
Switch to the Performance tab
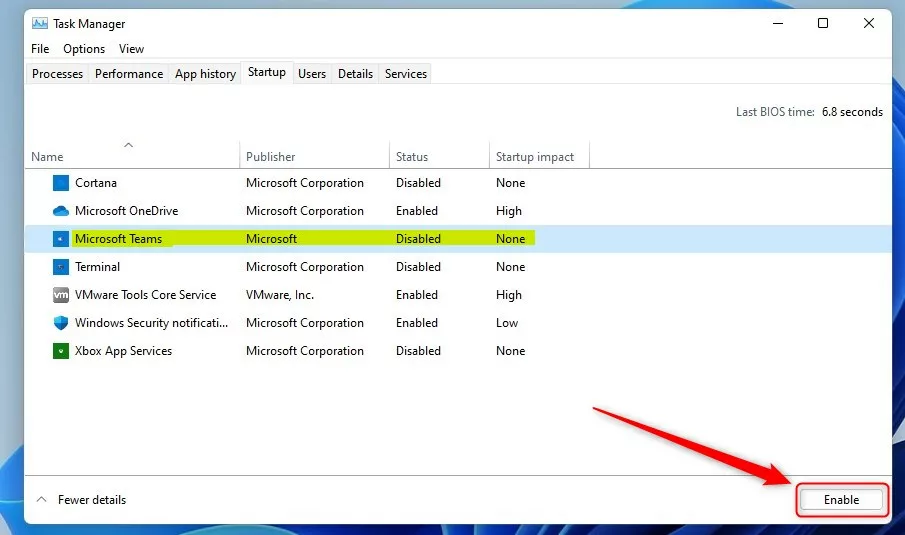(129, 74)
